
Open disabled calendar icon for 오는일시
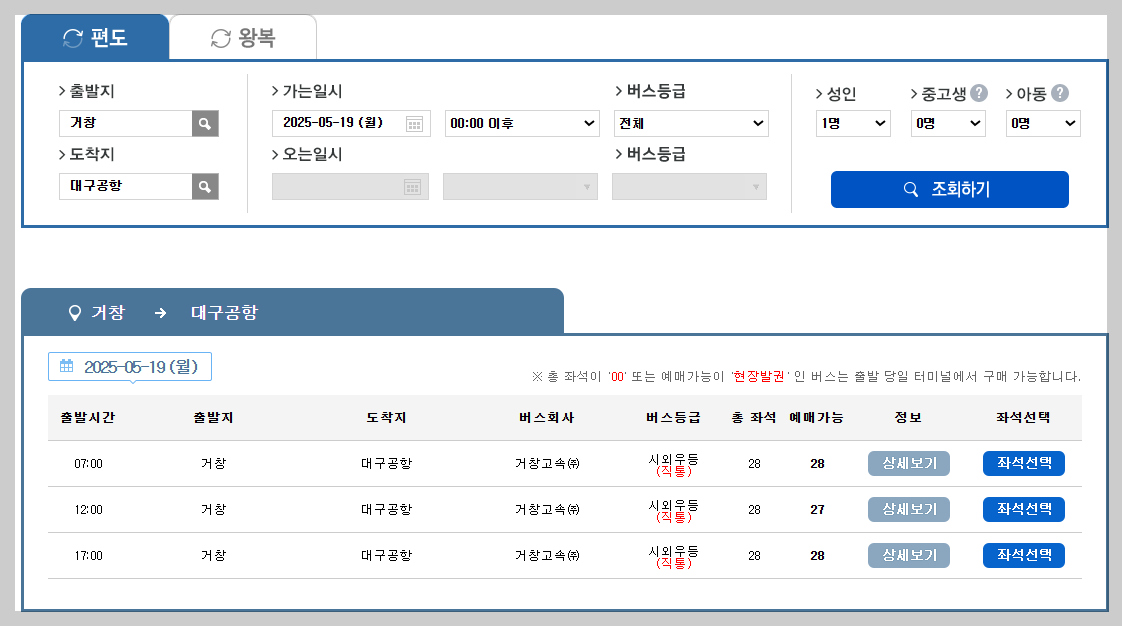[x=412, y=187]
